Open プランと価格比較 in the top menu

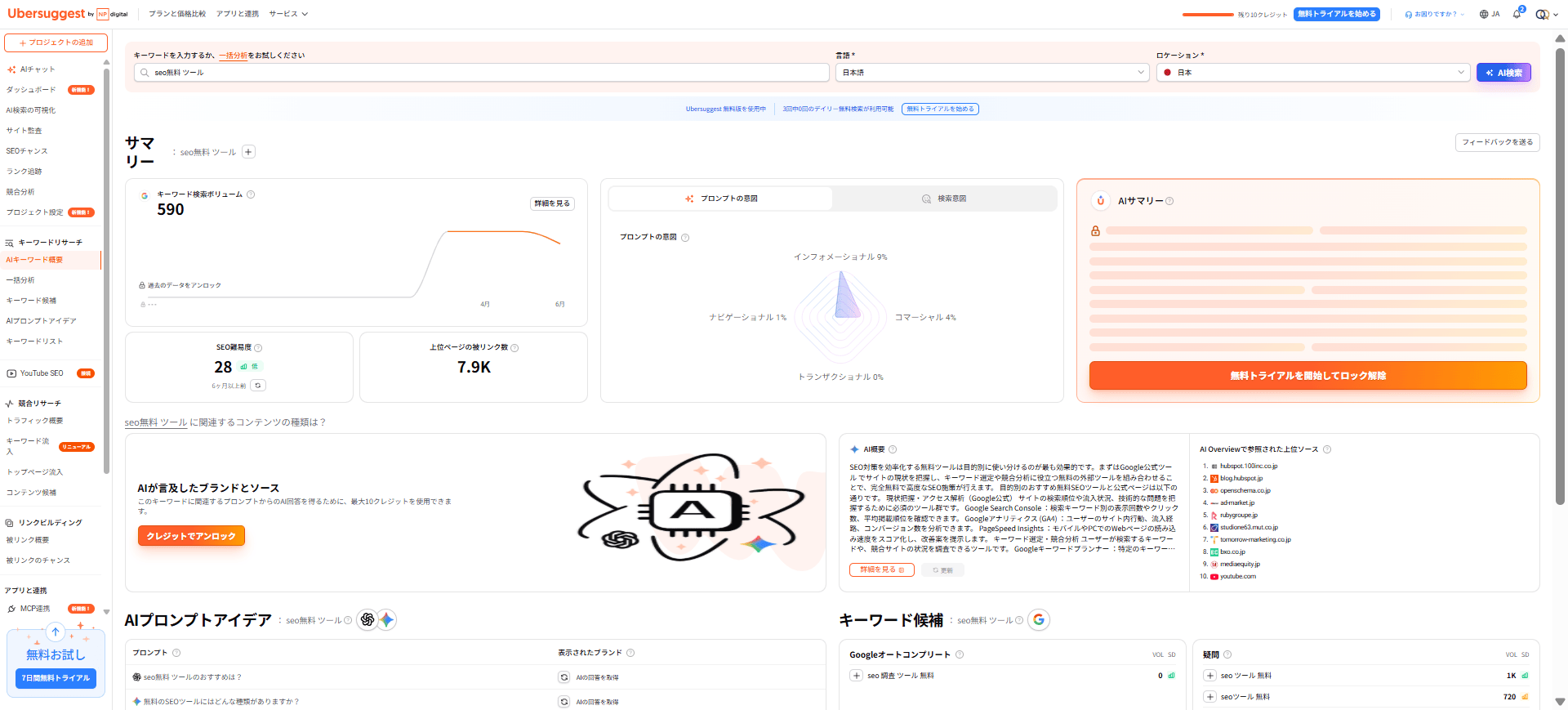click(x=177, y=14)
